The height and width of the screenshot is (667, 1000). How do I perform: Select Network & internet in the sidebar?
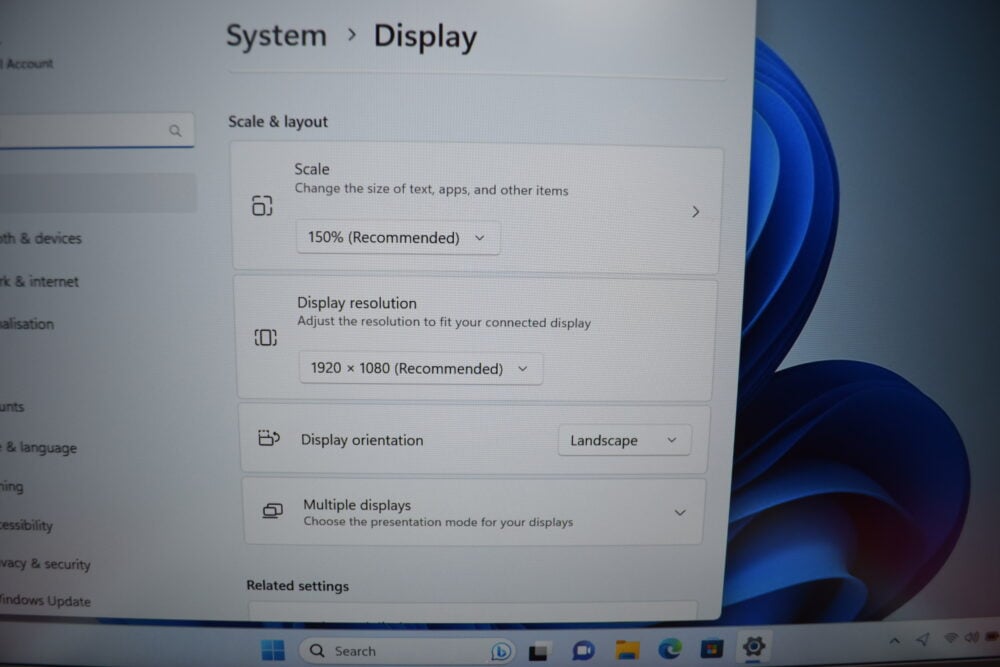[x=39, y=281]
